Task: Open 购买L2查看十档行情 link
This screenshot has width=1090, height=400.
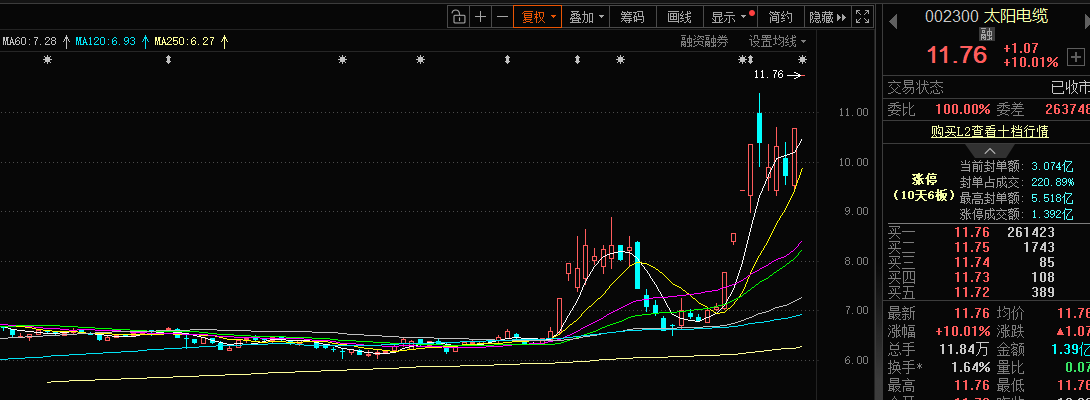Action: [x=990, y=131]
